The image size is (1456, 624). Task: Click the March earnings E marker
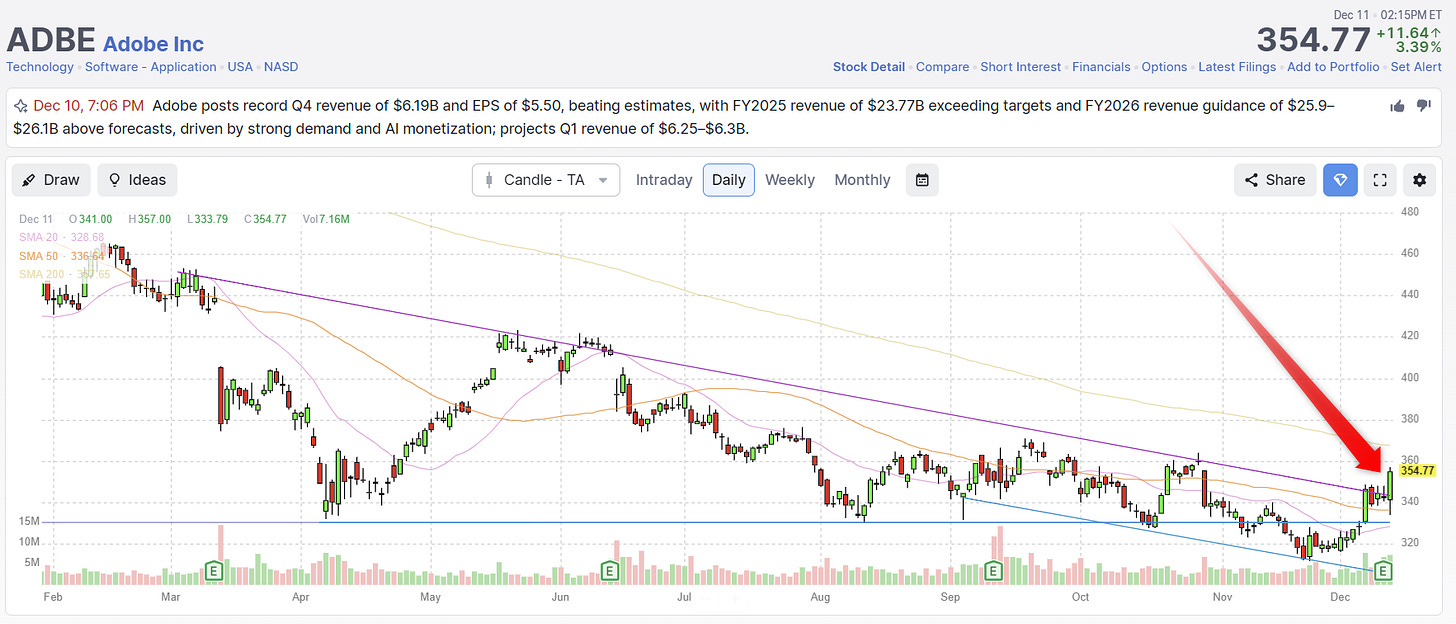pos(213,571)
